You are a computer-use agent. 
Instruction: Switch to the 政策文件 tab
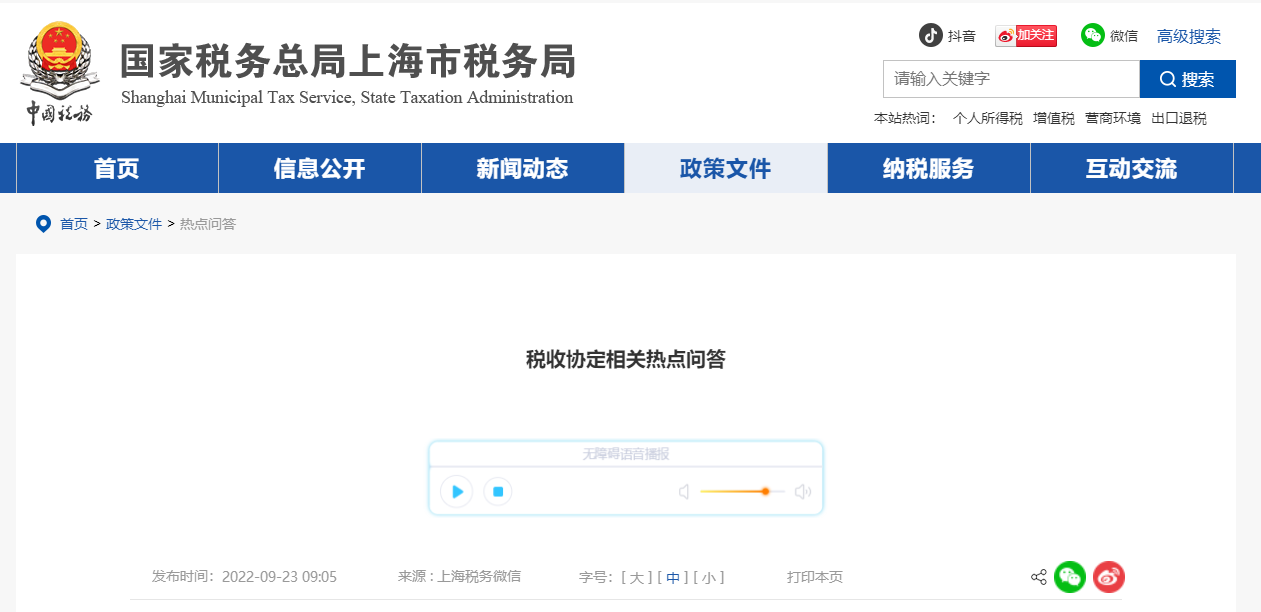(725, 168)
